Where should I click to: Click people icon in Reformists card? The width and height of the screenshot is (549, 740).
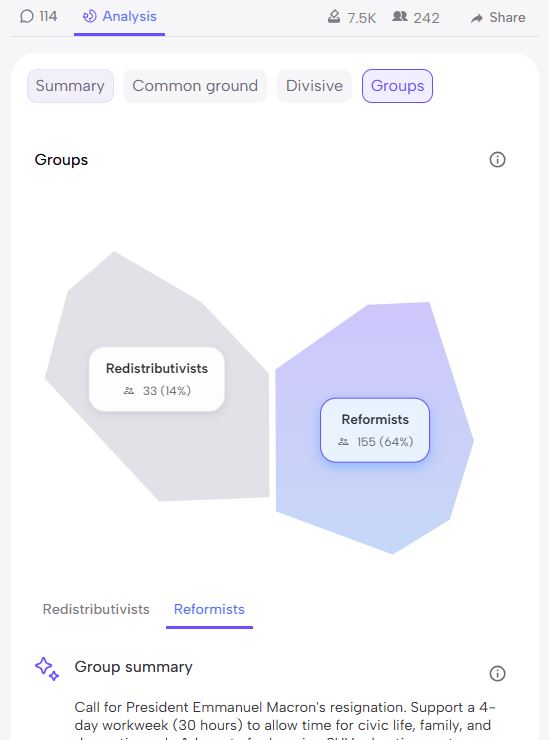343,442
